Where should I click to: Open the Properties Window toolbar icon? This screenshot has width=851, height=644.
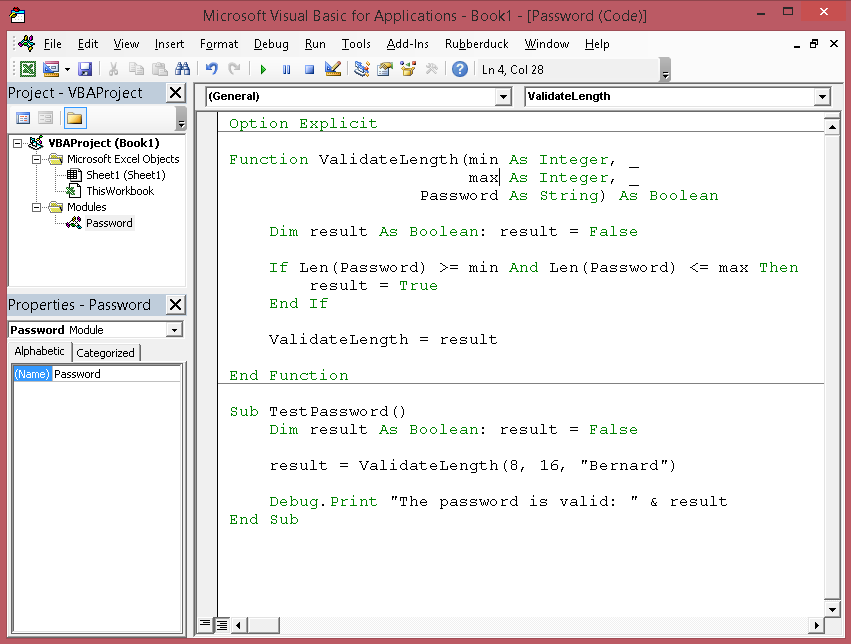click(x=385, y=69)
